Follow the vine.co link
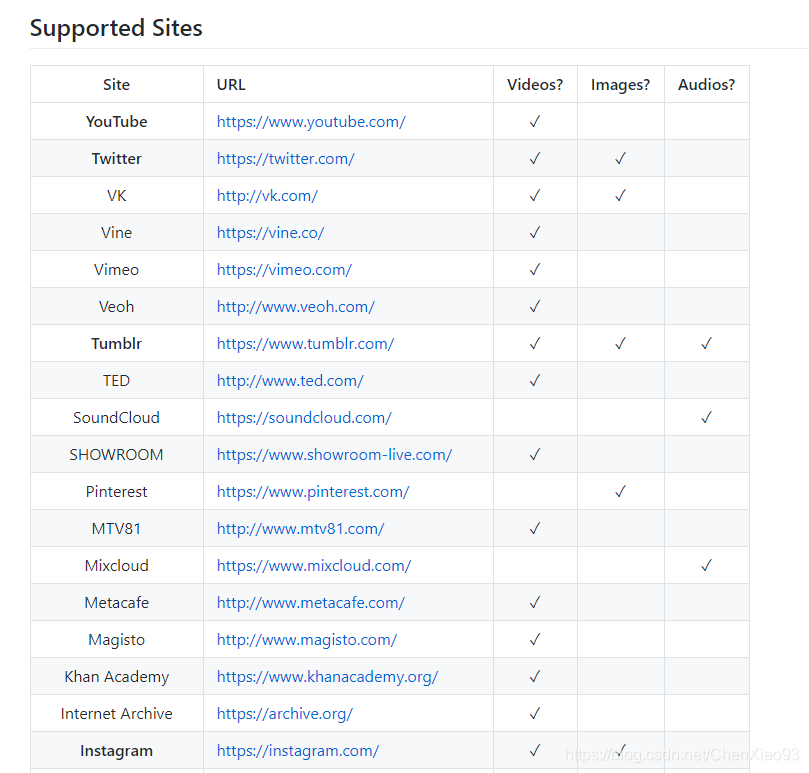 pyautogui.click(x=270, y=233)
